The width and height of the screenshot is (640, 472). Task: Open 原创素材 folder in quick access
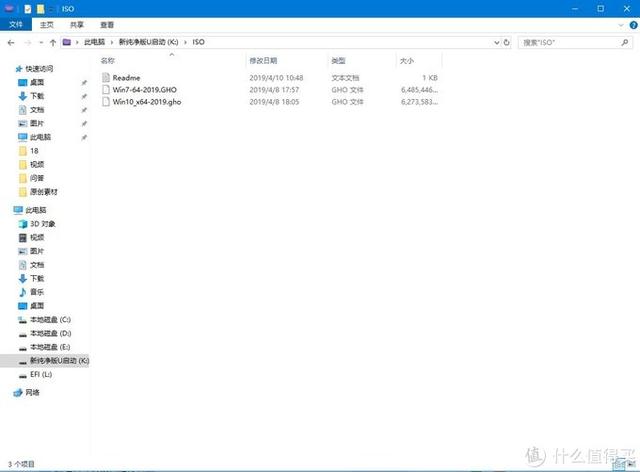[44, 192]
